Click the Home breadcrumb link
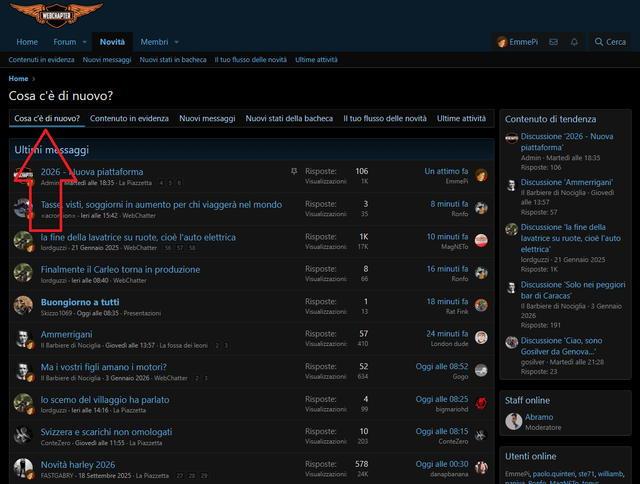Screen dimensions: 640x484 coord(18,78)
